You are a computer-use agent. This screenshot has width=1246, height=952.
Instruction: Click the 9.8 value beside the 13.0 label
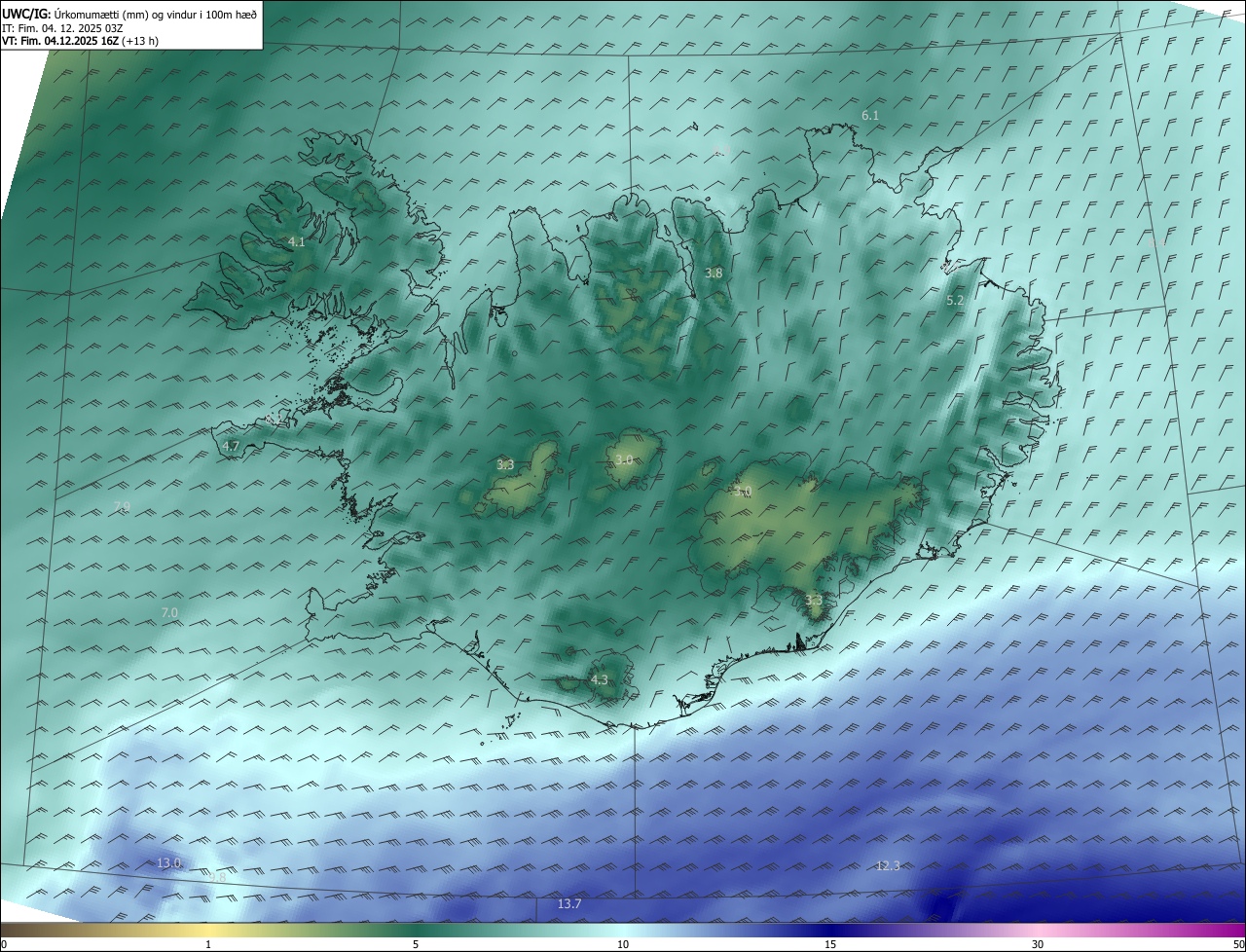coord(217,877)
